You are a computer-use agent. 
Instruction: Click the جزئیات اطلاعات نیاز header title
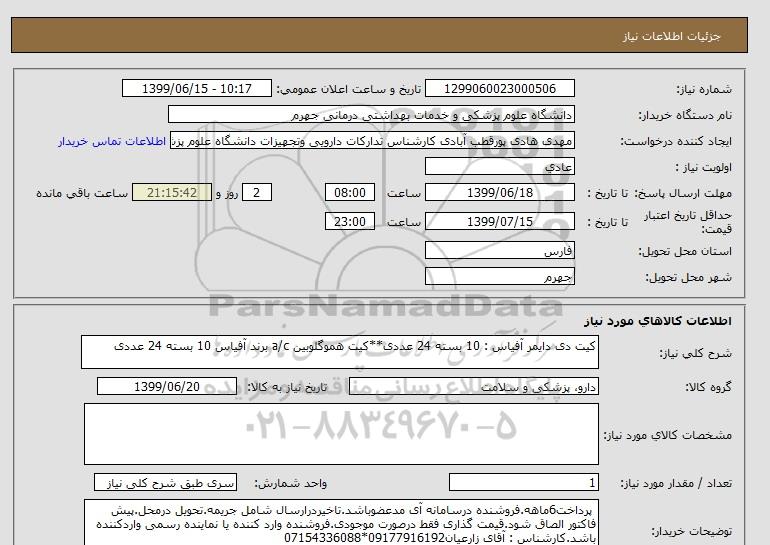[x=671, y=36]
